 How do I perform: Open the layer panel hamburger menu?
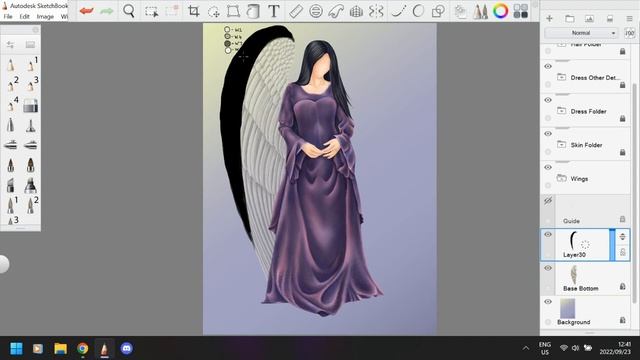(629, 19)
